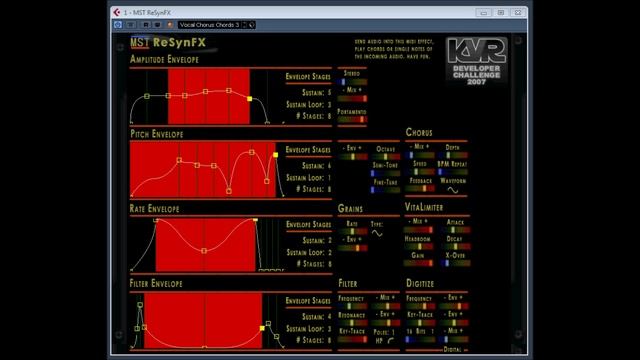Viewport: 640px width, 360px height.
Task: Adjust the BPM Repeat slider
Action: (453, 172)
